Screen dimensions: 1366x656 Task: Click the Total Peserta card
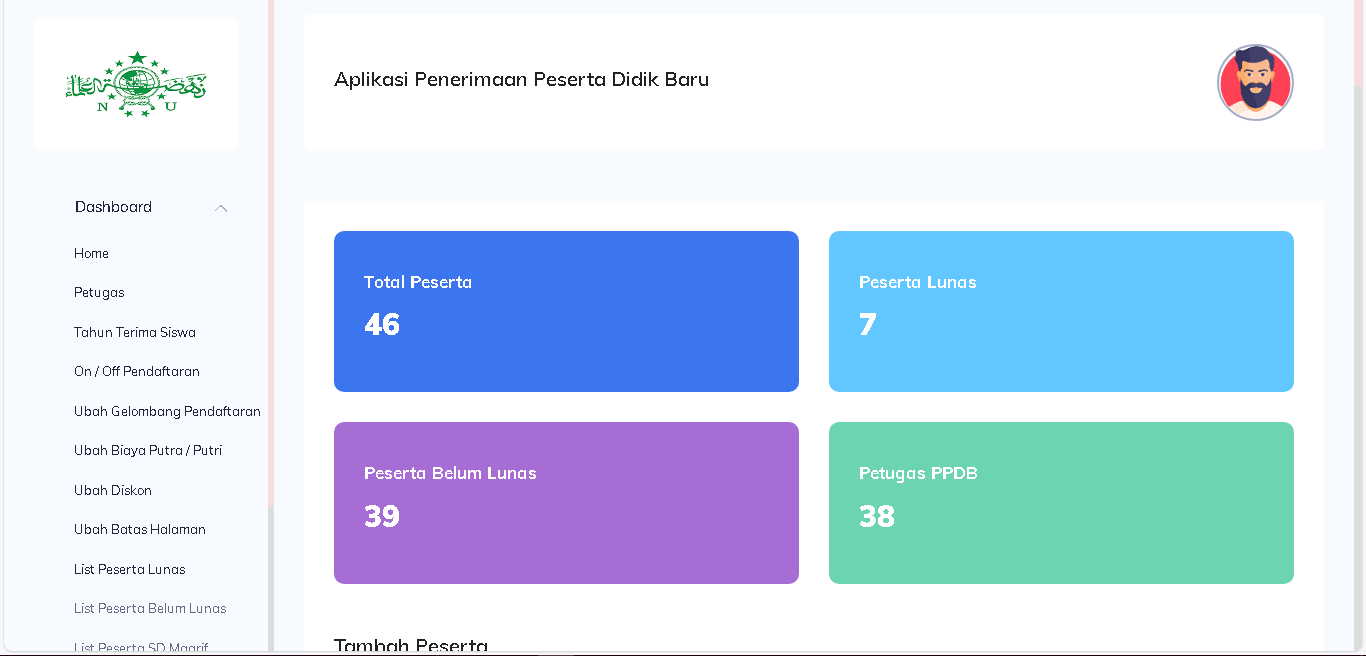point(566,311)
